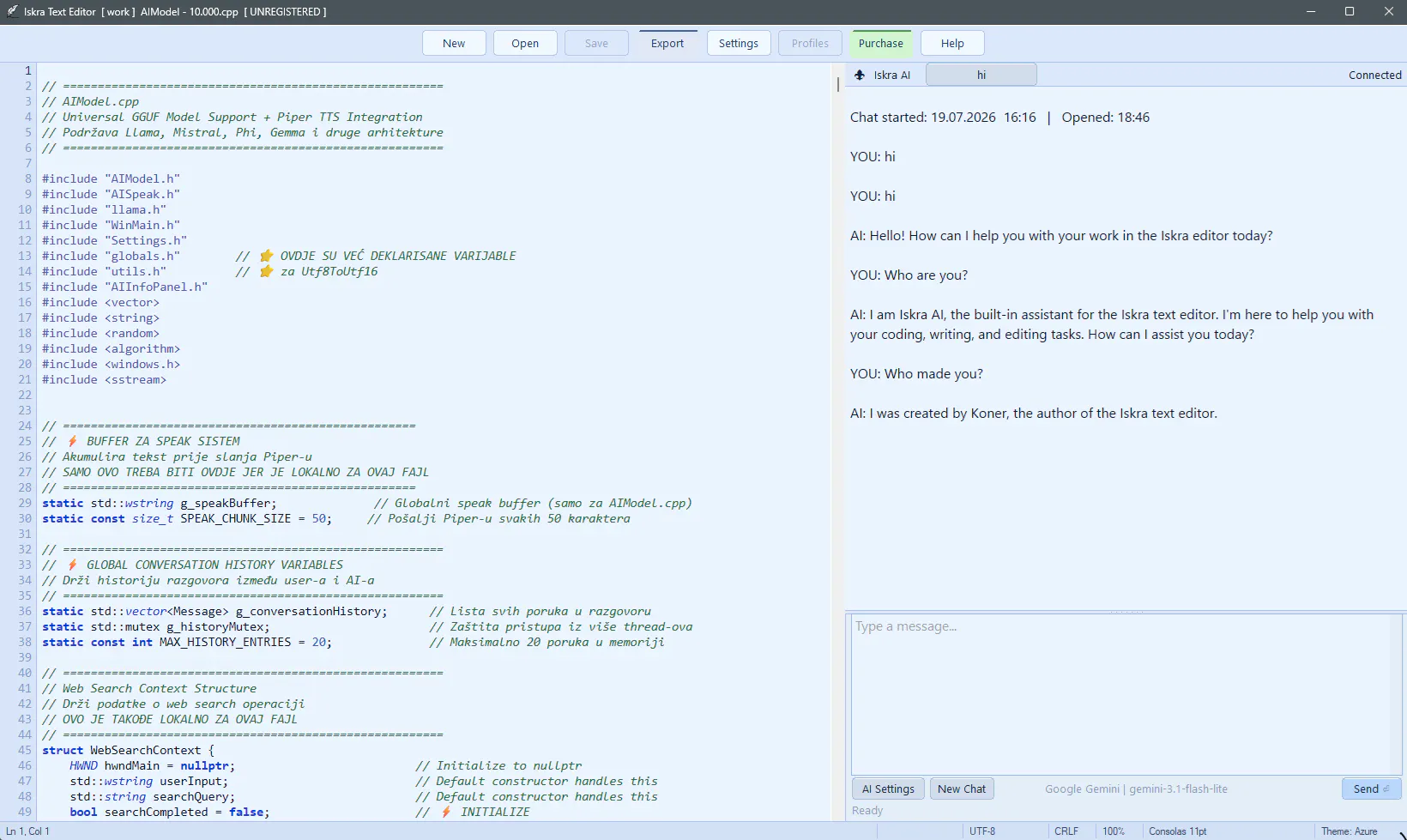
Task: Click the Iskra feather icon in title bar
Action: coord(12,11)
